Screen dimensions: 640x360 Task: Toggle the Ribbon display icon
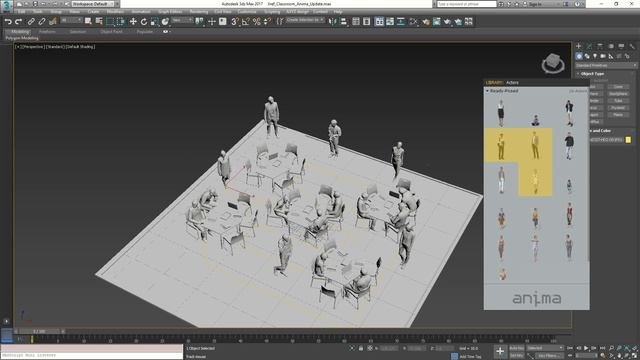pyautogui.click(x=379, y=22)
